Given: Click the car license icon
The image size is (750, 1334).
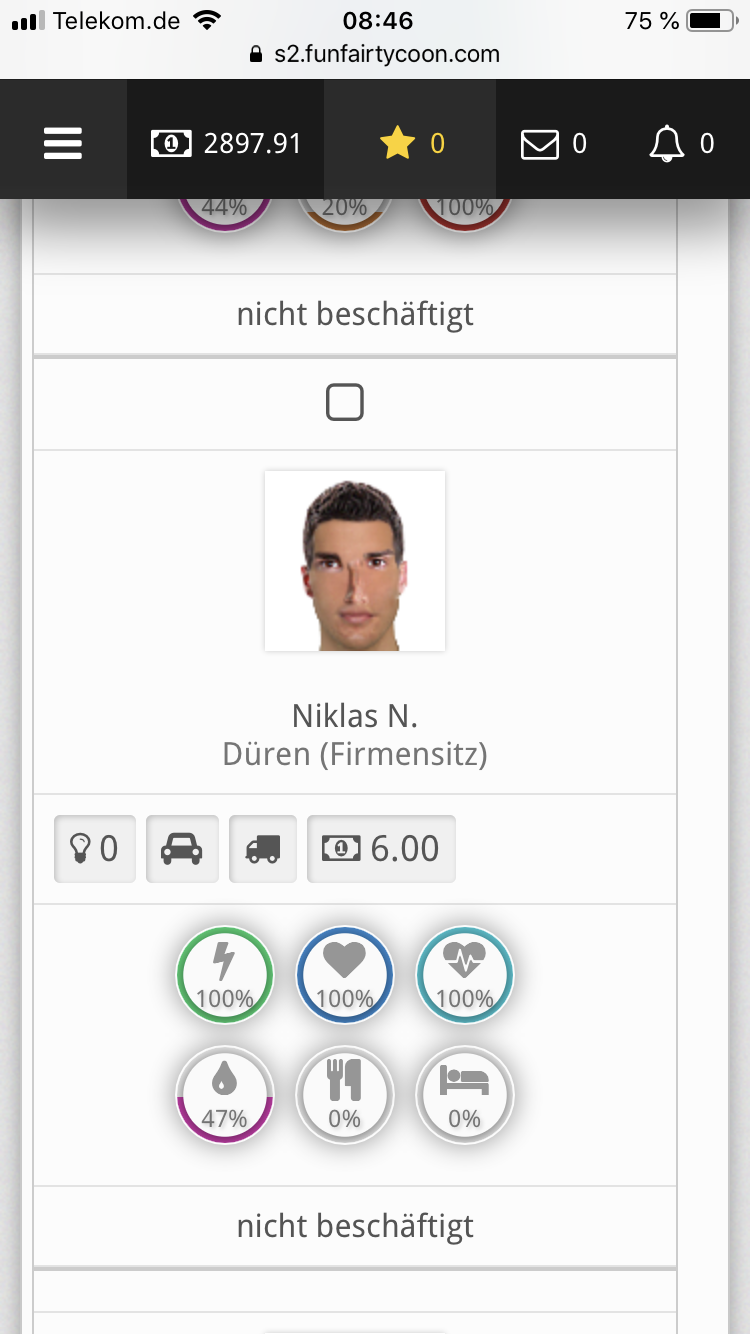Looking at the screenshot, I should [182, 849].
